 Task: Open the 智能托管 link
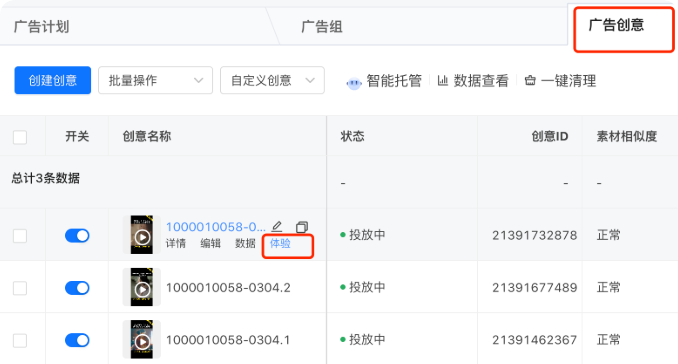click(394, 81)
